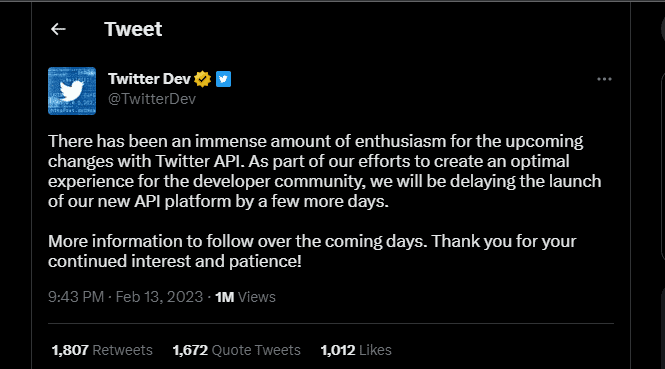The image size is (665, 369).
Task: Click the blue Twitter affiliate badge
Action: (x=224, y=79)
